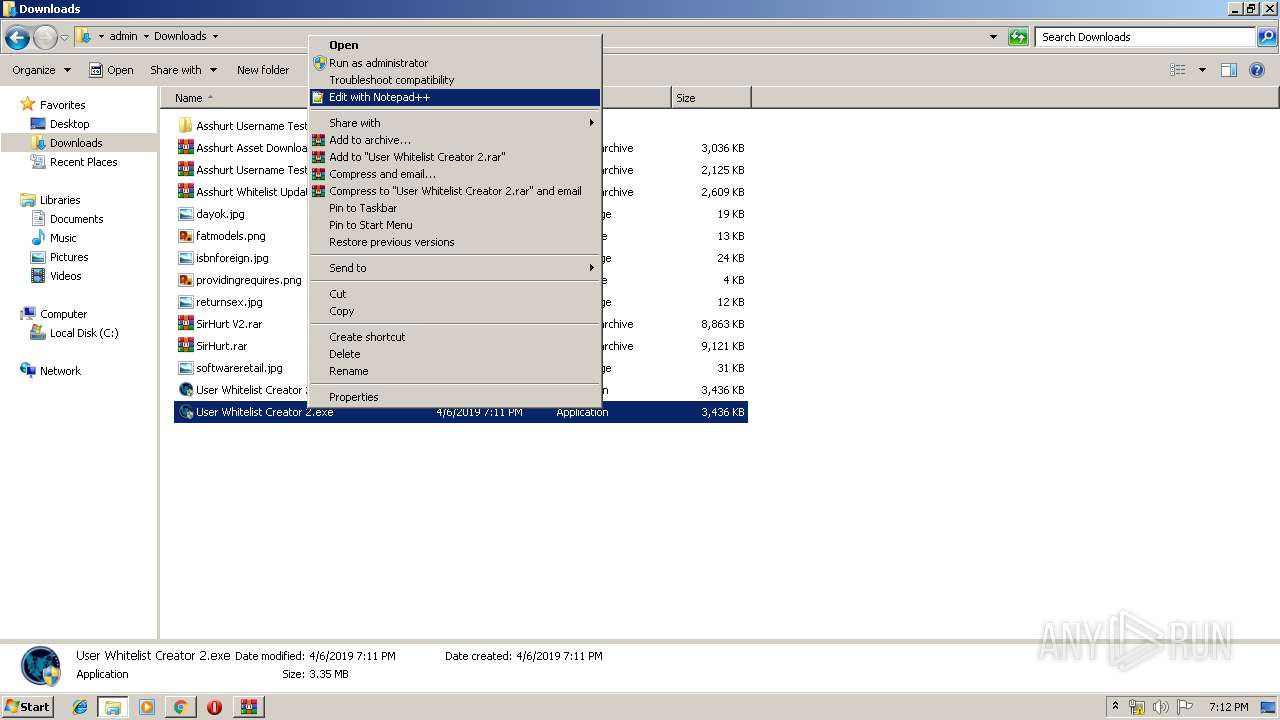
Task: Select Restore previous versions entry
Action: (x=455, y=242)
